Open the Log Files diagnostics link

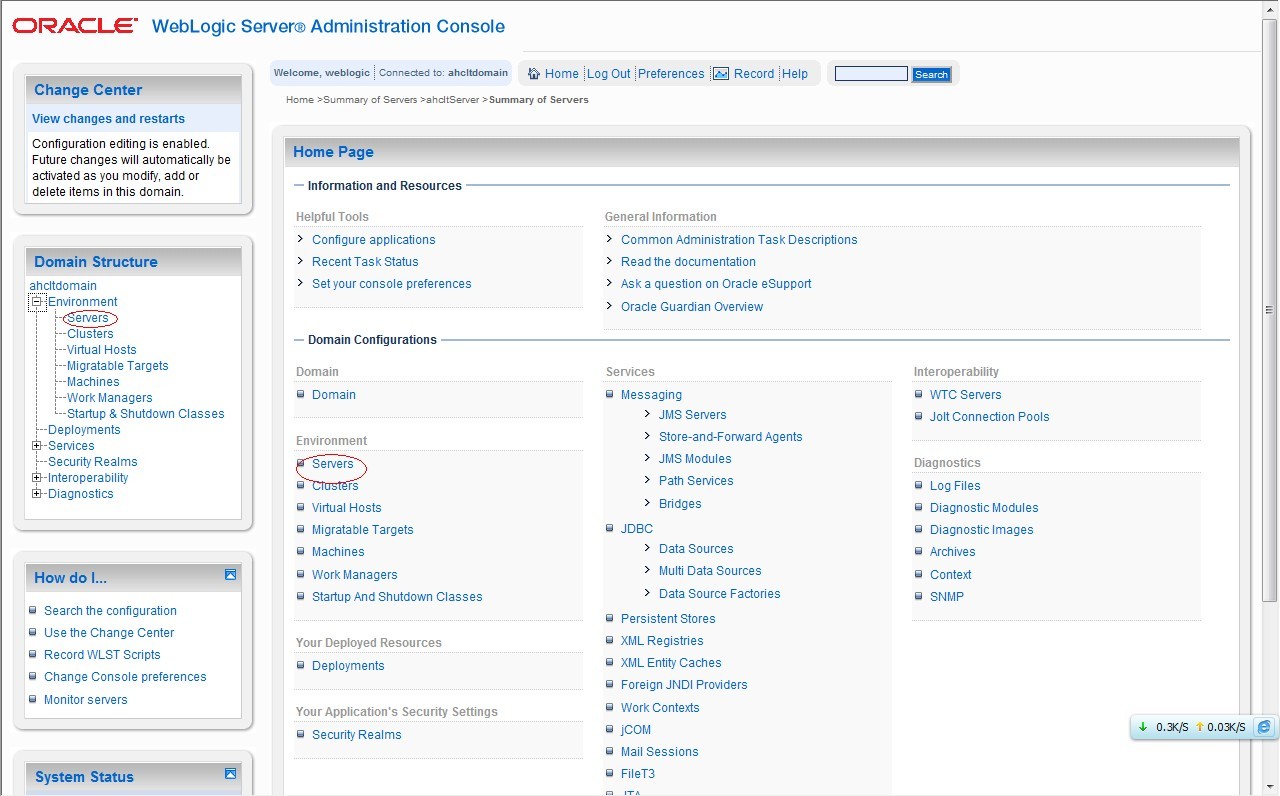click(955, 486)
